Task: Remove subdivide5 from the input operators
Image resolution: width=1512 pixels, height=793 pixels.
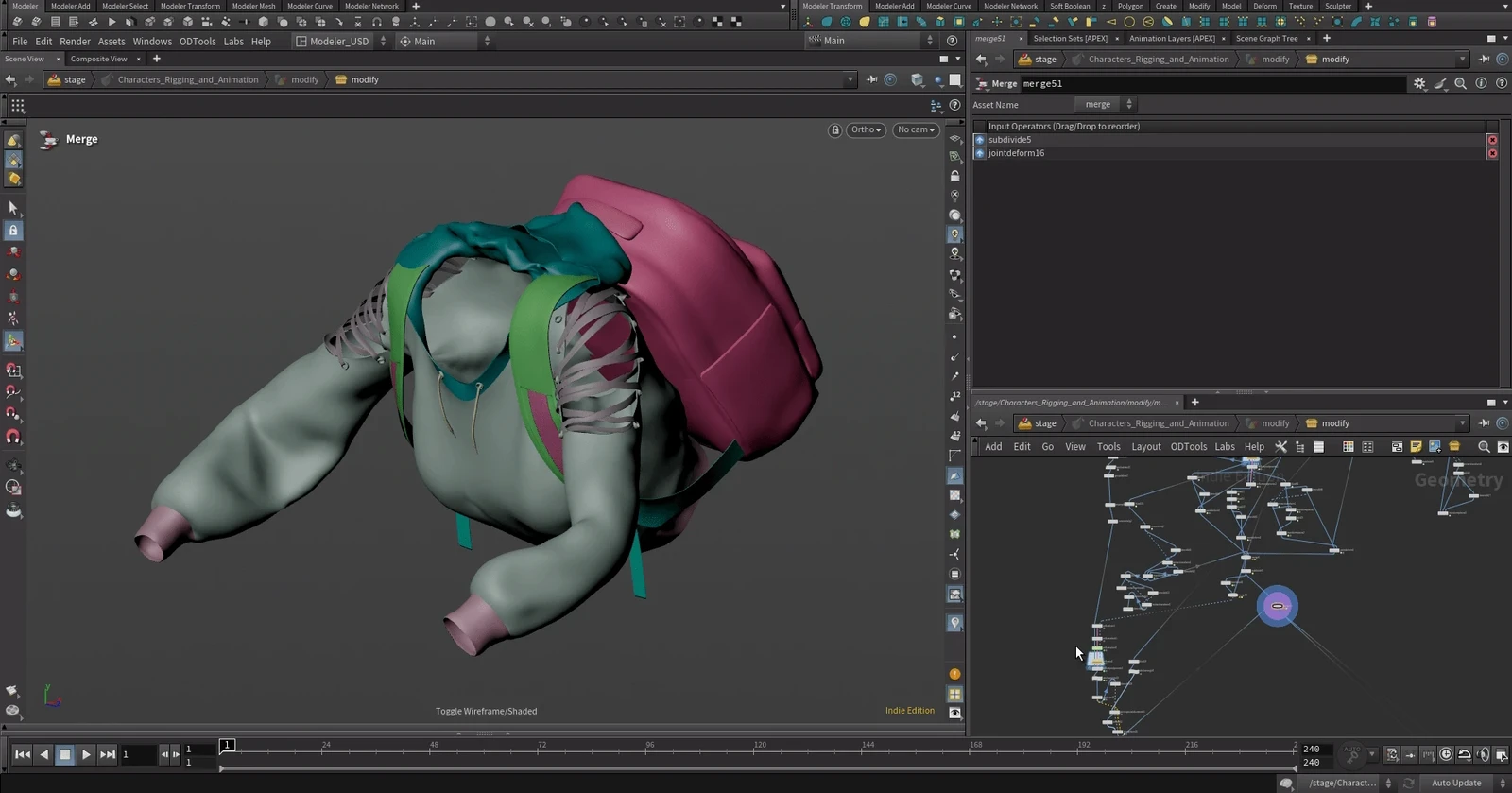Action: (x=1492, y=140)
